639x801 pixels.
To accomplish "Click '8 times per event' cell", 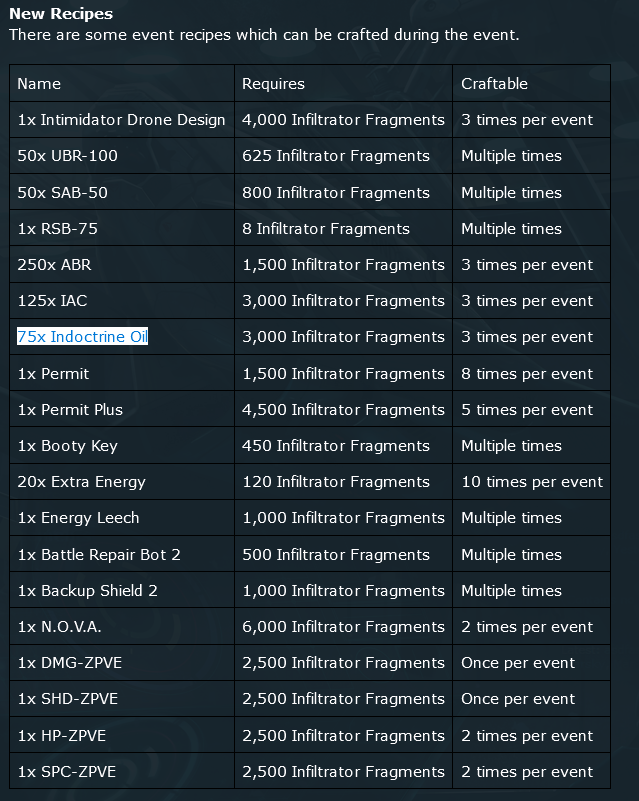I will click(531, 373).
